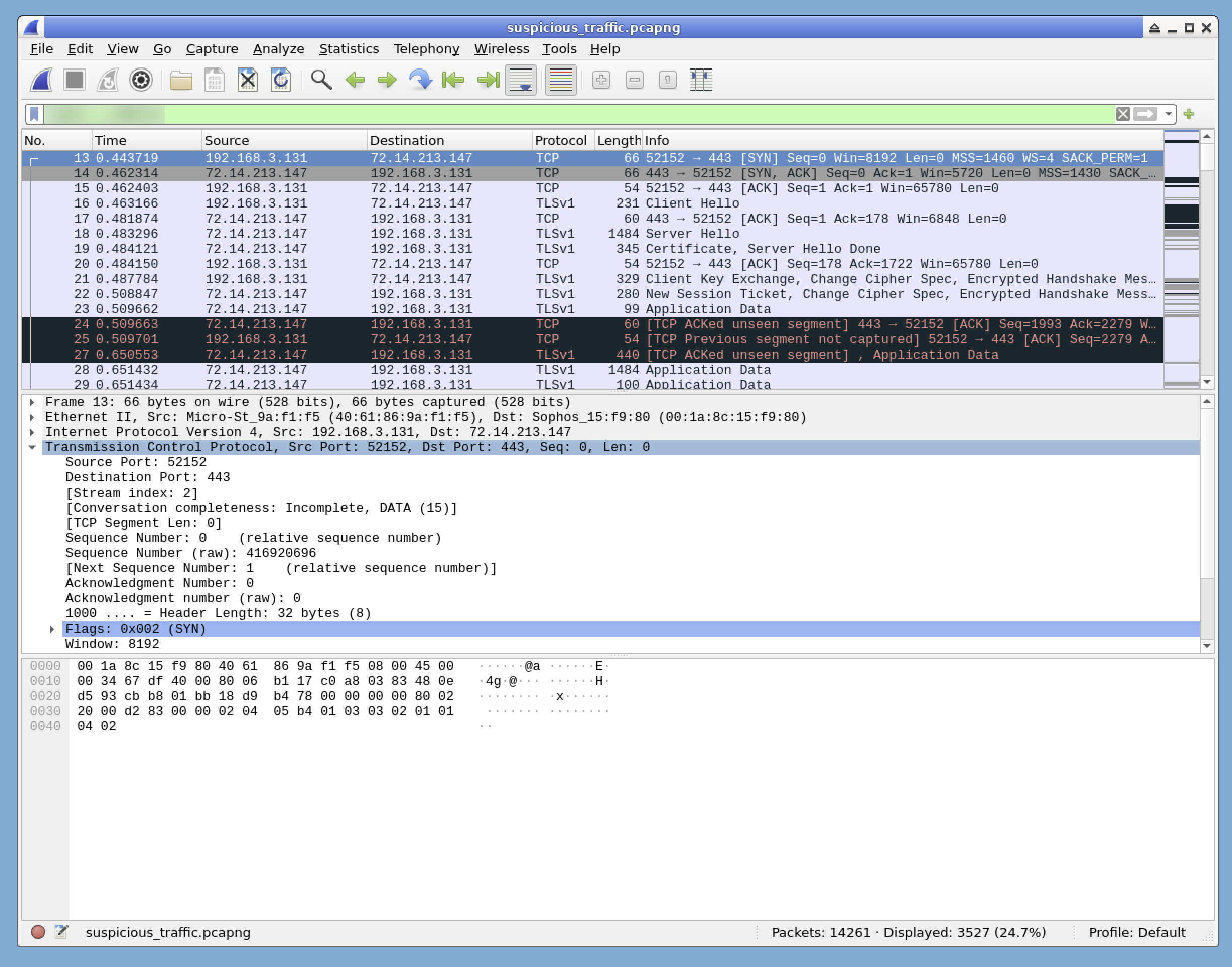The height and width of the screenshot is (967, 1232).
Task: Click the Find packet magnifier icon
Action: (321, 80)
